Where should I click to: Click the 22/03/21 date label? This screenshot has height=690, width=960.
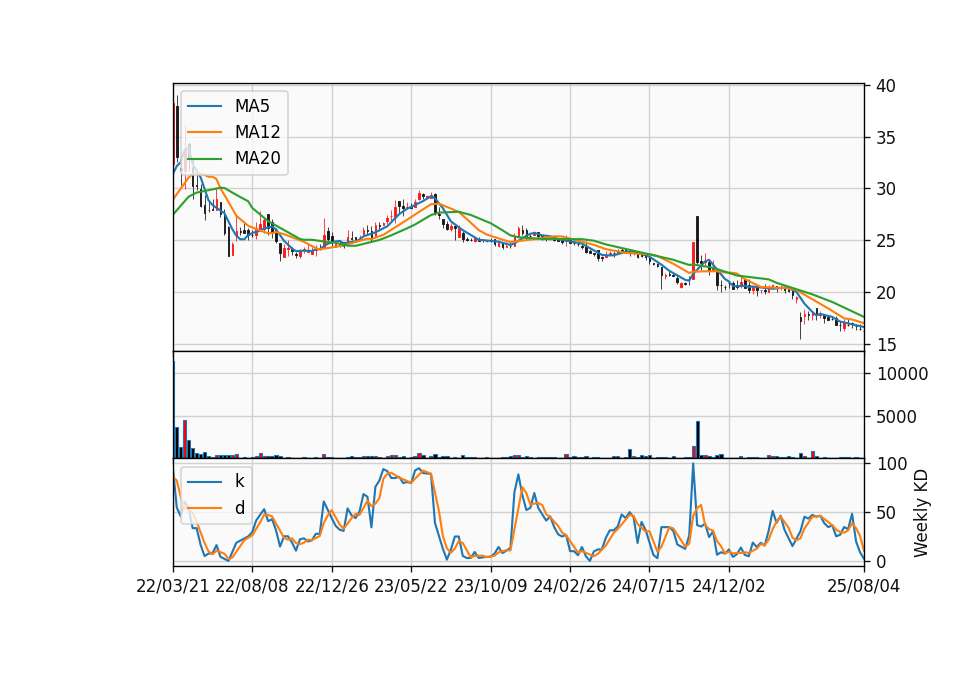(x=173, y=587)
